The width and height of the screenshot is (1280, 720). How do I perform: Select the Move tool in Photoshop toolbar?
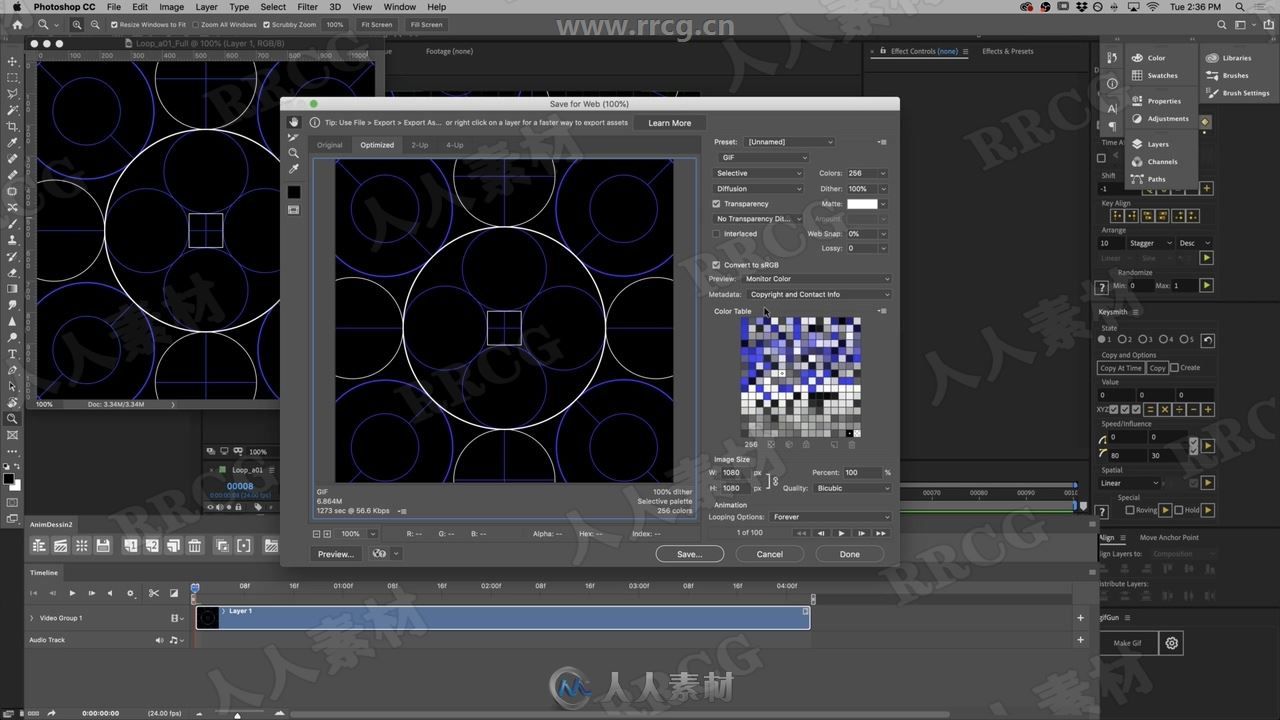pos(12,60)
